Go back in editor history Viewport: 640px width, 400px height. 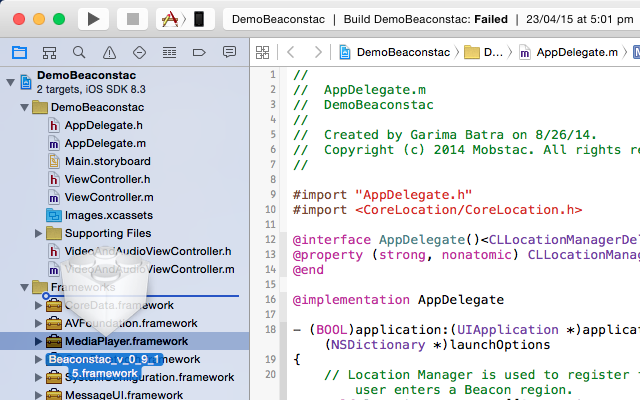coord(291,52)
